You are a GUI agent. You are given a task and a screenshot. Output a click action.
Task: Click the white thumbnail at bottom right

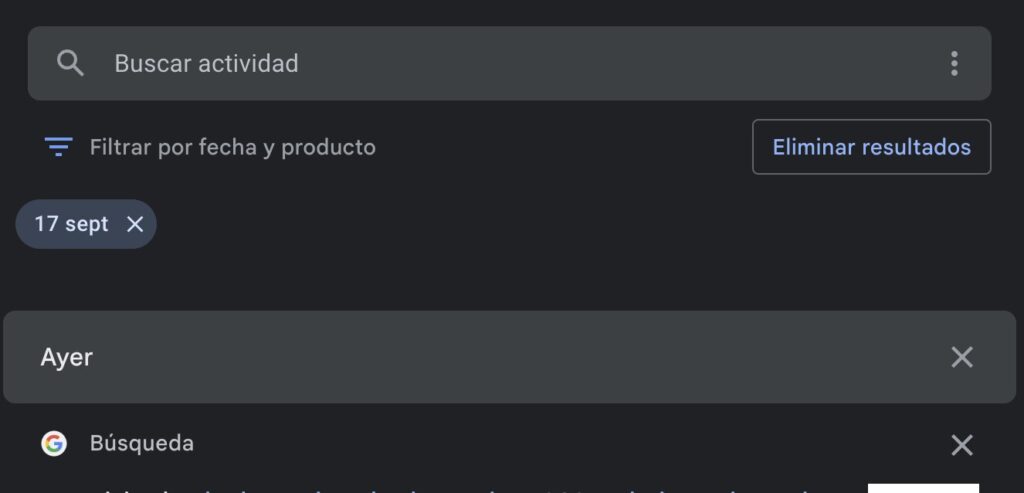pos(923,488)
